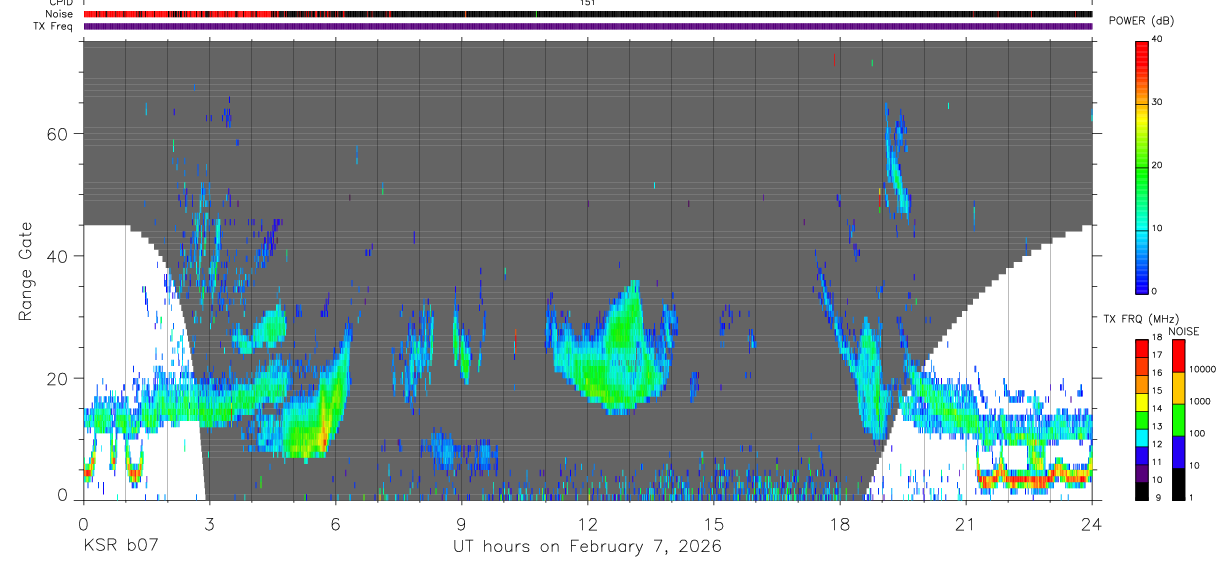Click the "18" tick on UT hours axis
1228x567 pixels.
click(840, 523)
